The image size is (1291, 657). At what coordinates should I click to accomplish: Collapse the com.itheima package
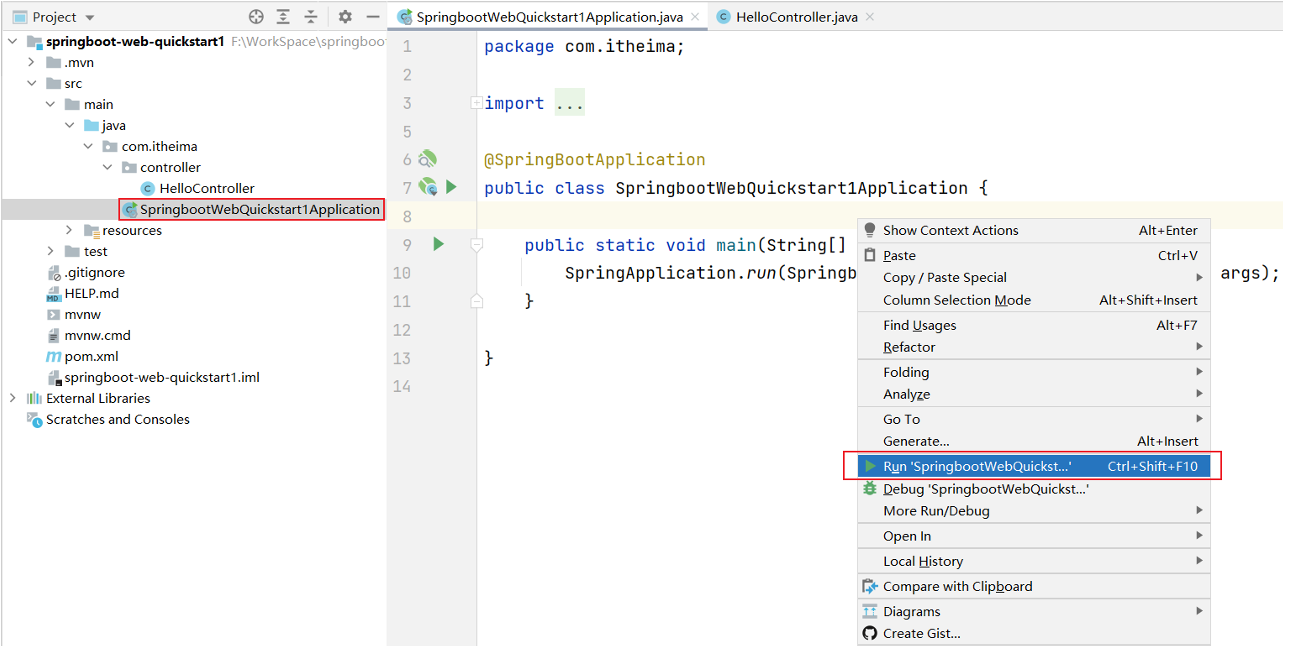point(88,146)
